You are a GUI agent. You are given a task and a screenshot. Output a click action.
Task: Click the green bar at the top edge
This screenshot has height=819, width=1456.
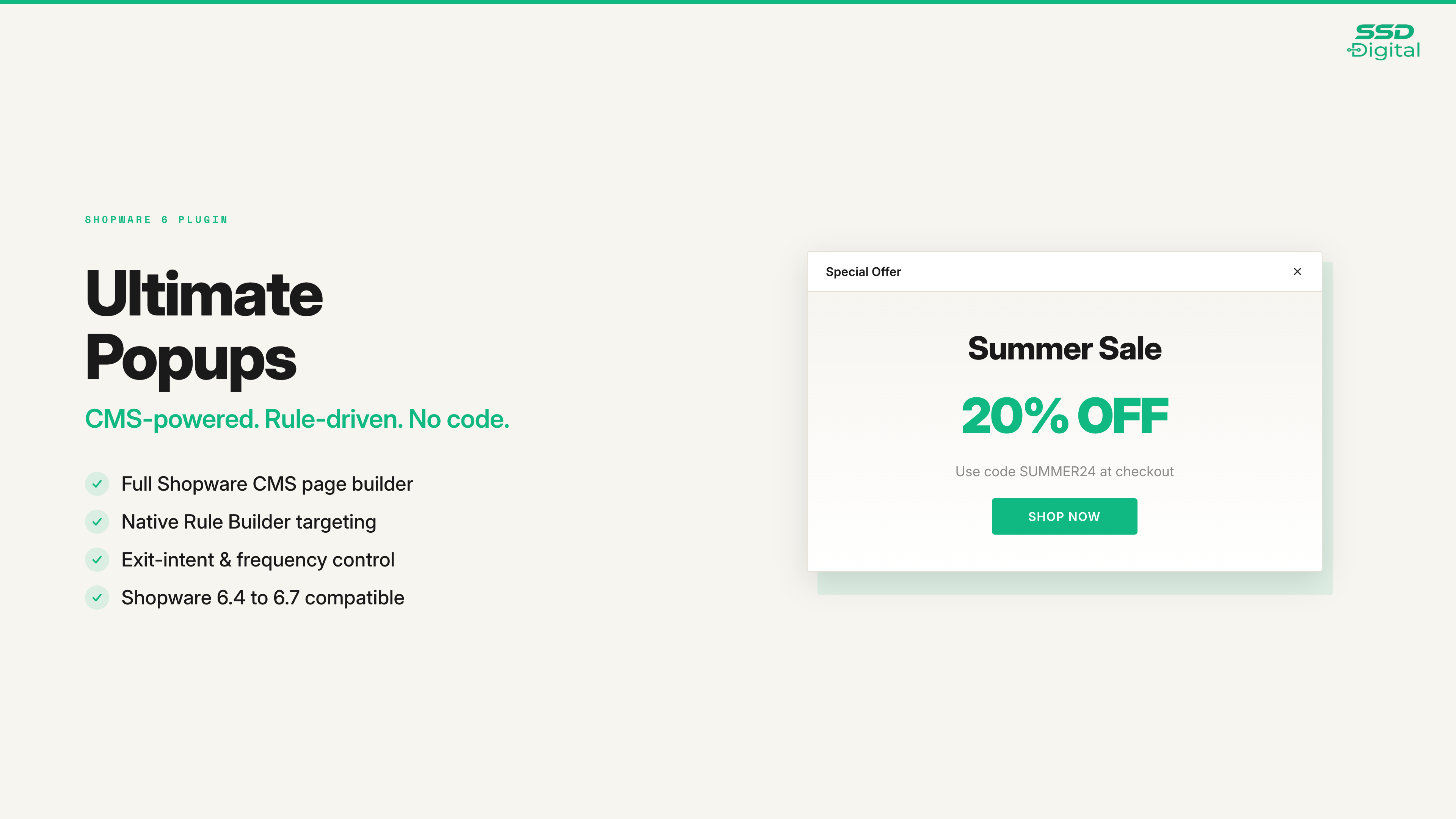[728, 2]
